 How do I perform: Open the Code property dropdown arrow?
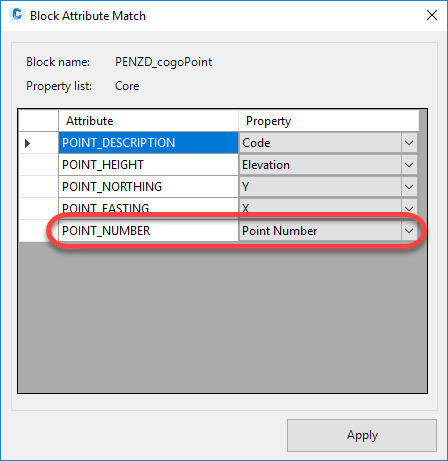coord(409,143)
